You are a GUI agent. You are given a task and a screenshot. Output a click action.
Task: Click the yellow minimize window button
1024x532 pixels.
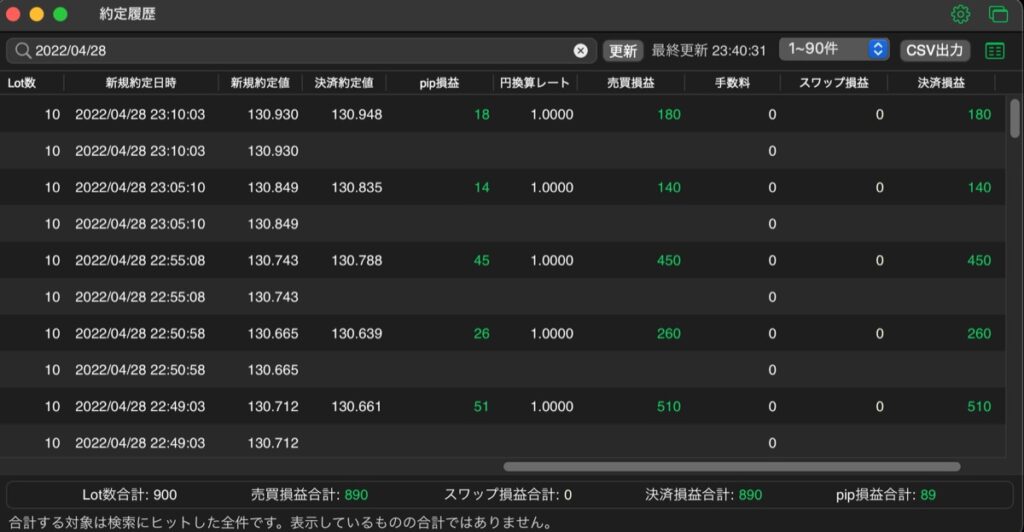[37, 14]
